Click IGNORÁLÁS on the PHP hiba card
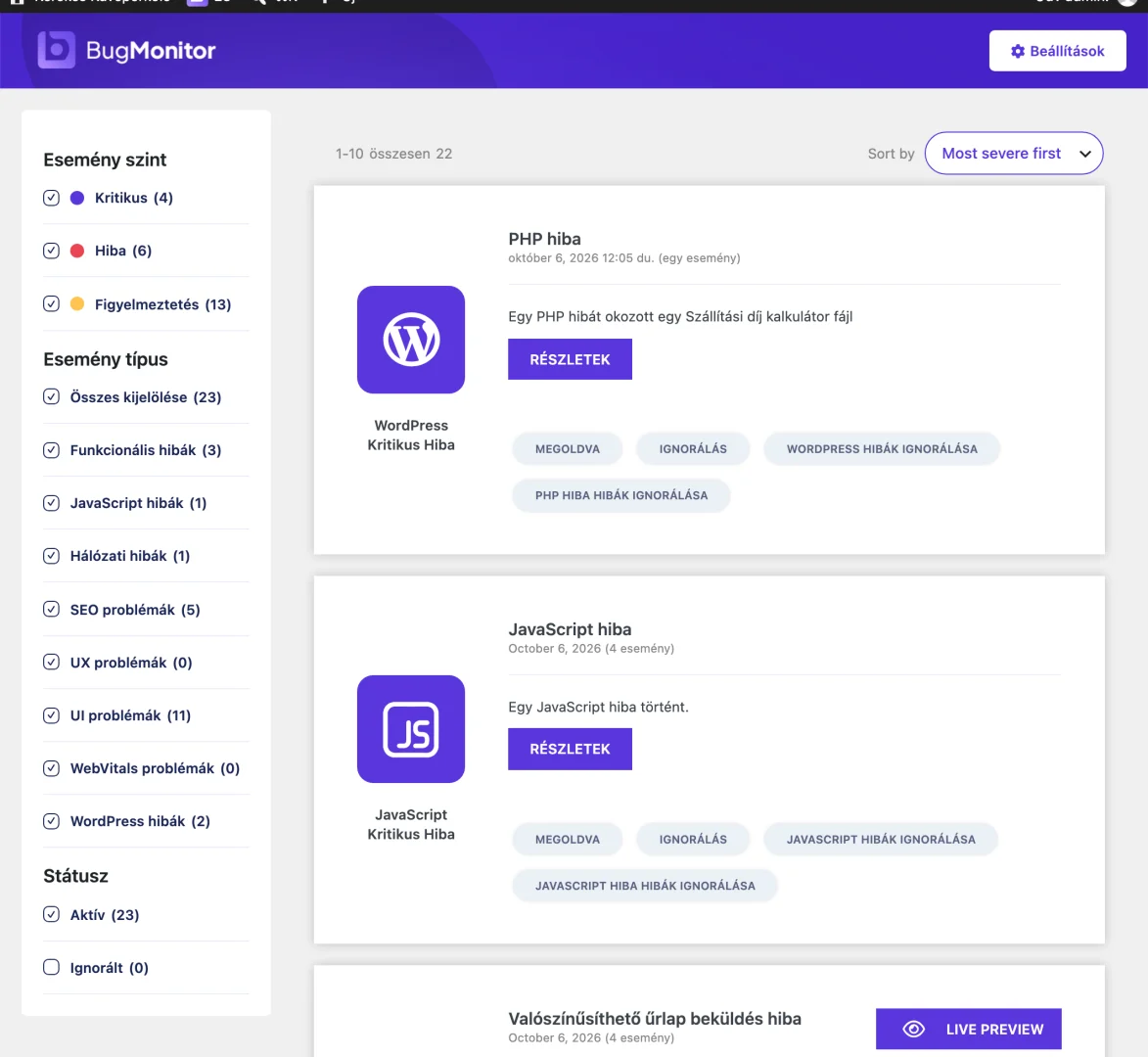Viewport: 1148px width, 1057px height. (693, 448)
